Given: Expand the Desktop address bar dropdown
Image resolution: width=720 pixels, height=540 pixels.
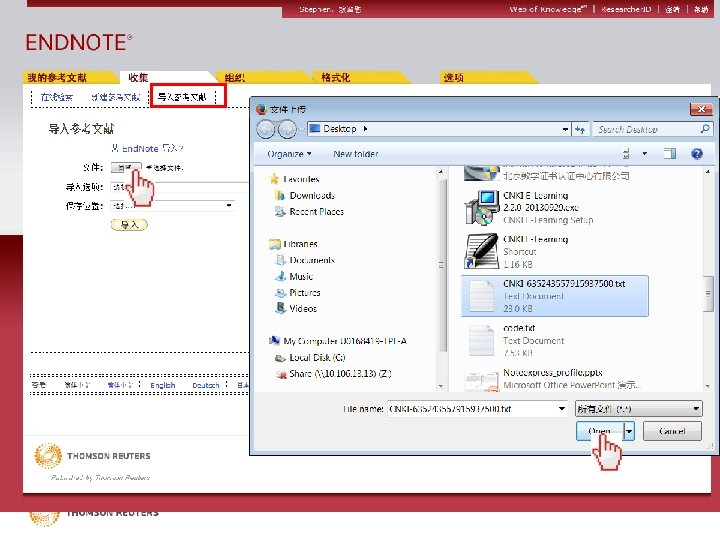Looking at the screenshot, I should (x=565, y=129).
